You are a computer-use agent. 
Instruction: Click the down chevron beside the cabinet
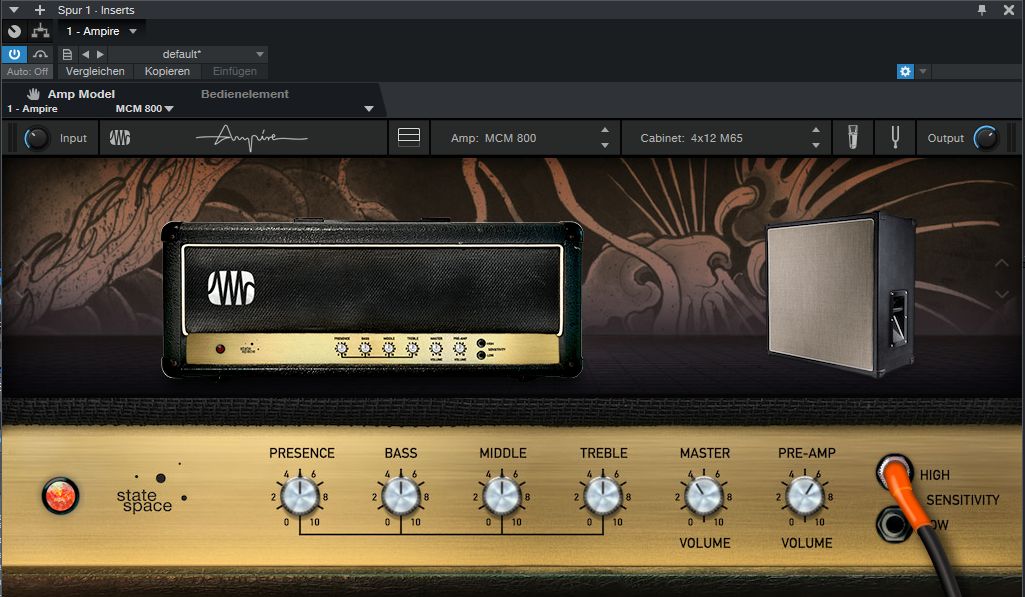click(1001, 295)
